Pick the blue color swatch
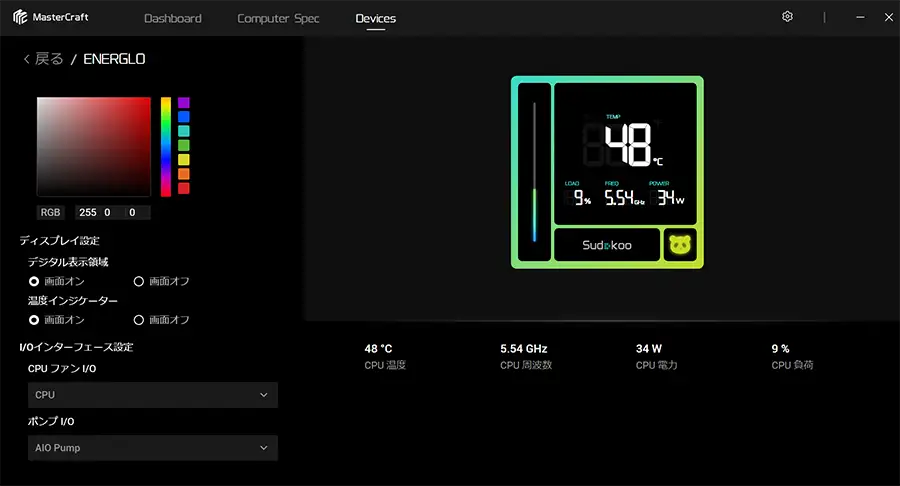This screenshot has height=486, width=900. tap(184, 117)
